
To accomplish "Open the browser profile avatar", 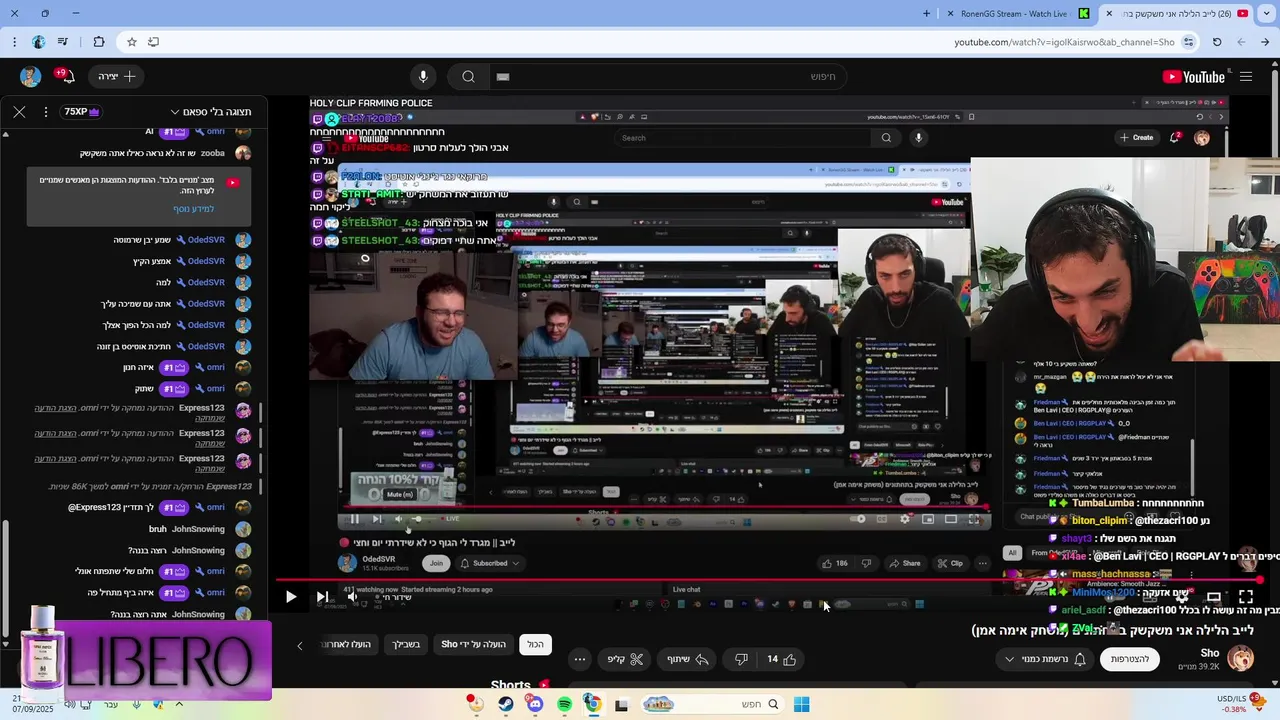I will (x=38, y=42).
